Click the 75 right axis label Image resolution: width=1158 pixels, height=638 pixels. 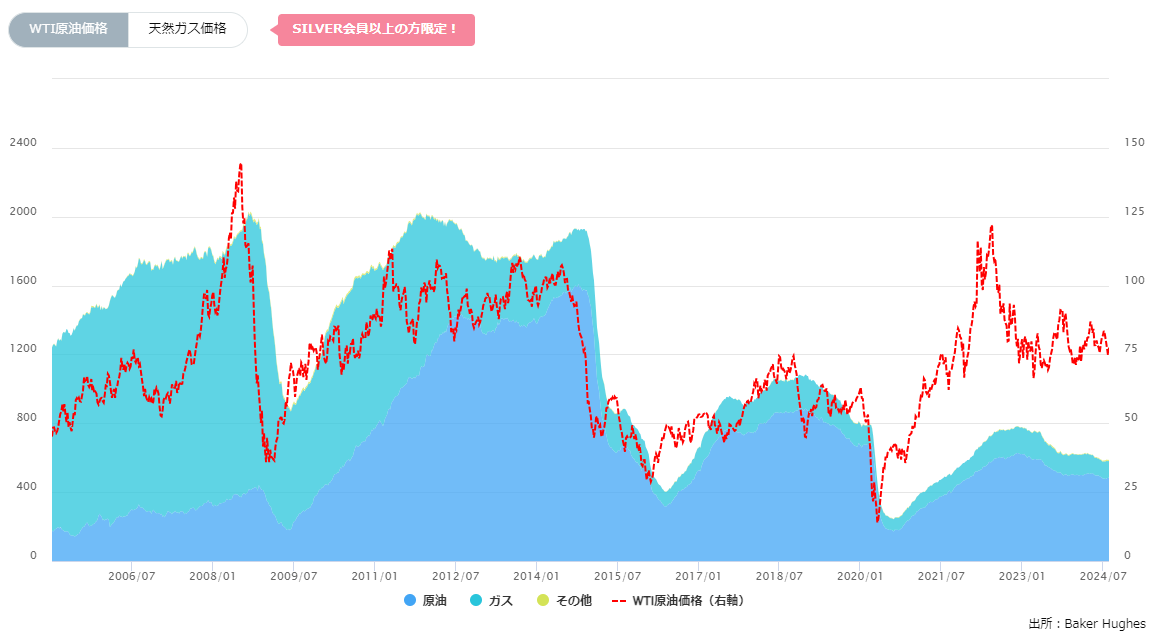(x=1131, y=349)
